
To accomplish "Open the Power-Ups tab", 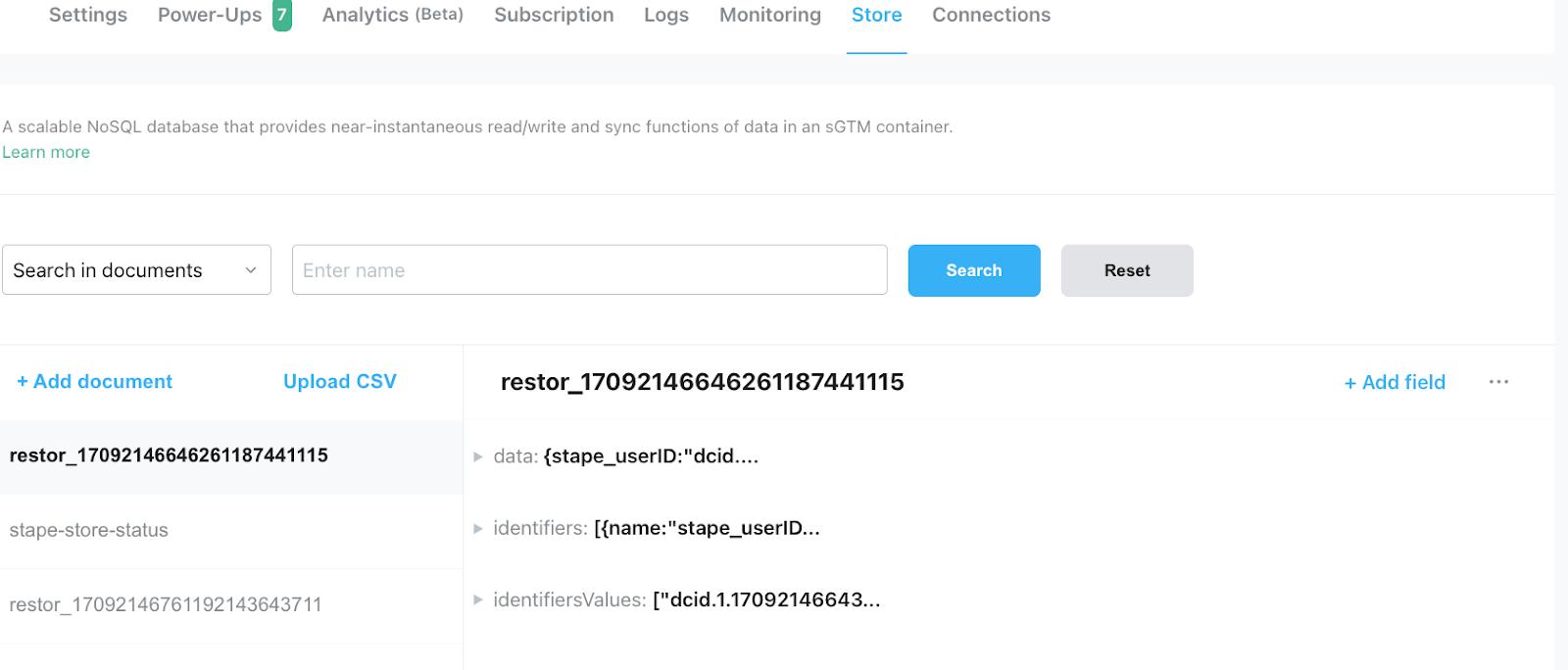I will 210,15.
